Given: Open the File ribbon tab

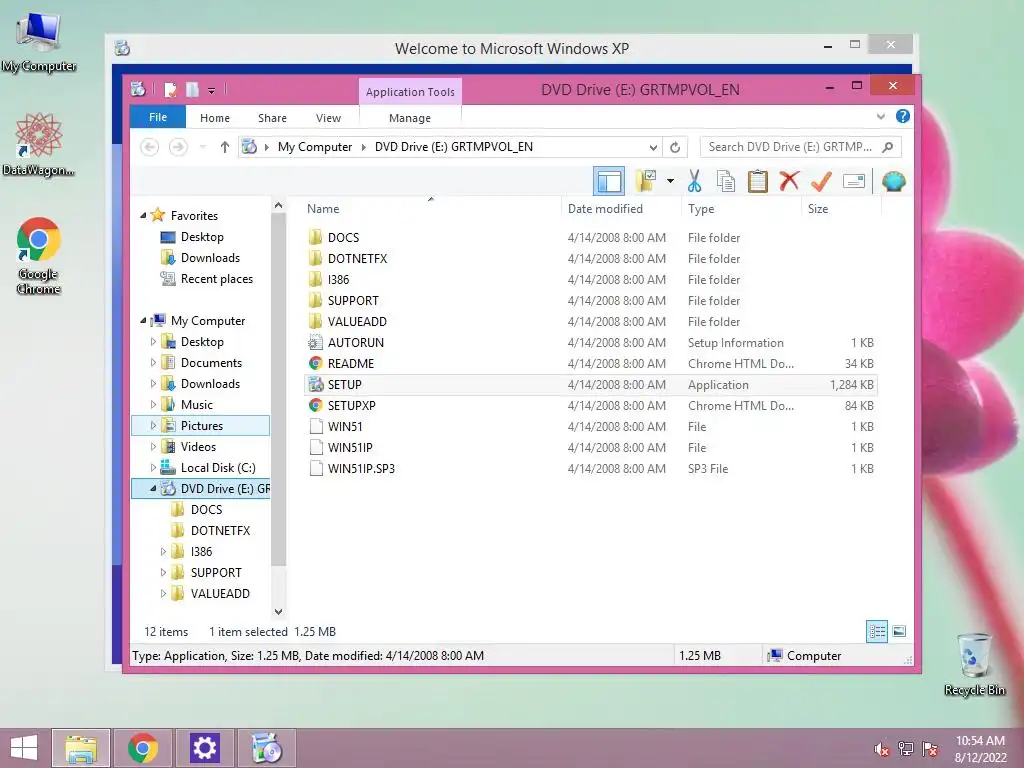Looking at the screenshot, I should tap(158, 118).
